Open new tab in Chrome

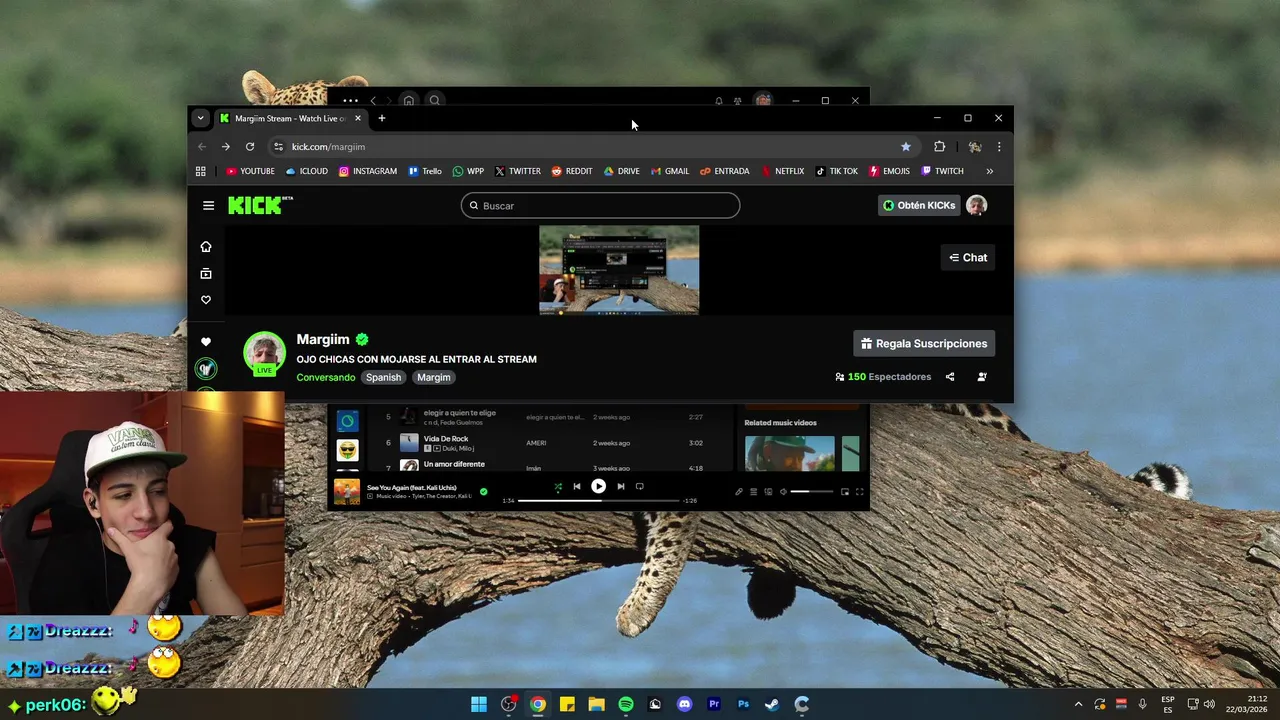[381, 118]
